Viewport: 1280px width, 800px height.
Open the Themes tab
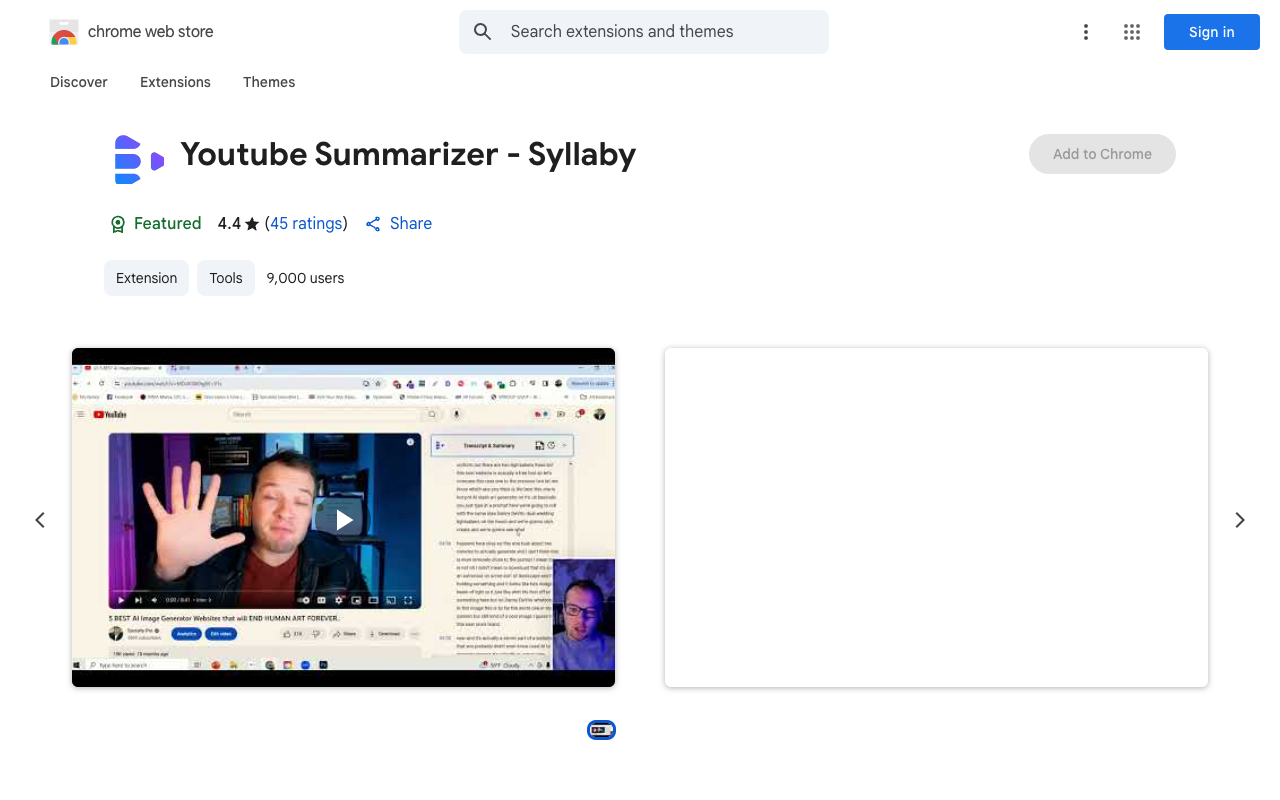click(x=269, y=82)
